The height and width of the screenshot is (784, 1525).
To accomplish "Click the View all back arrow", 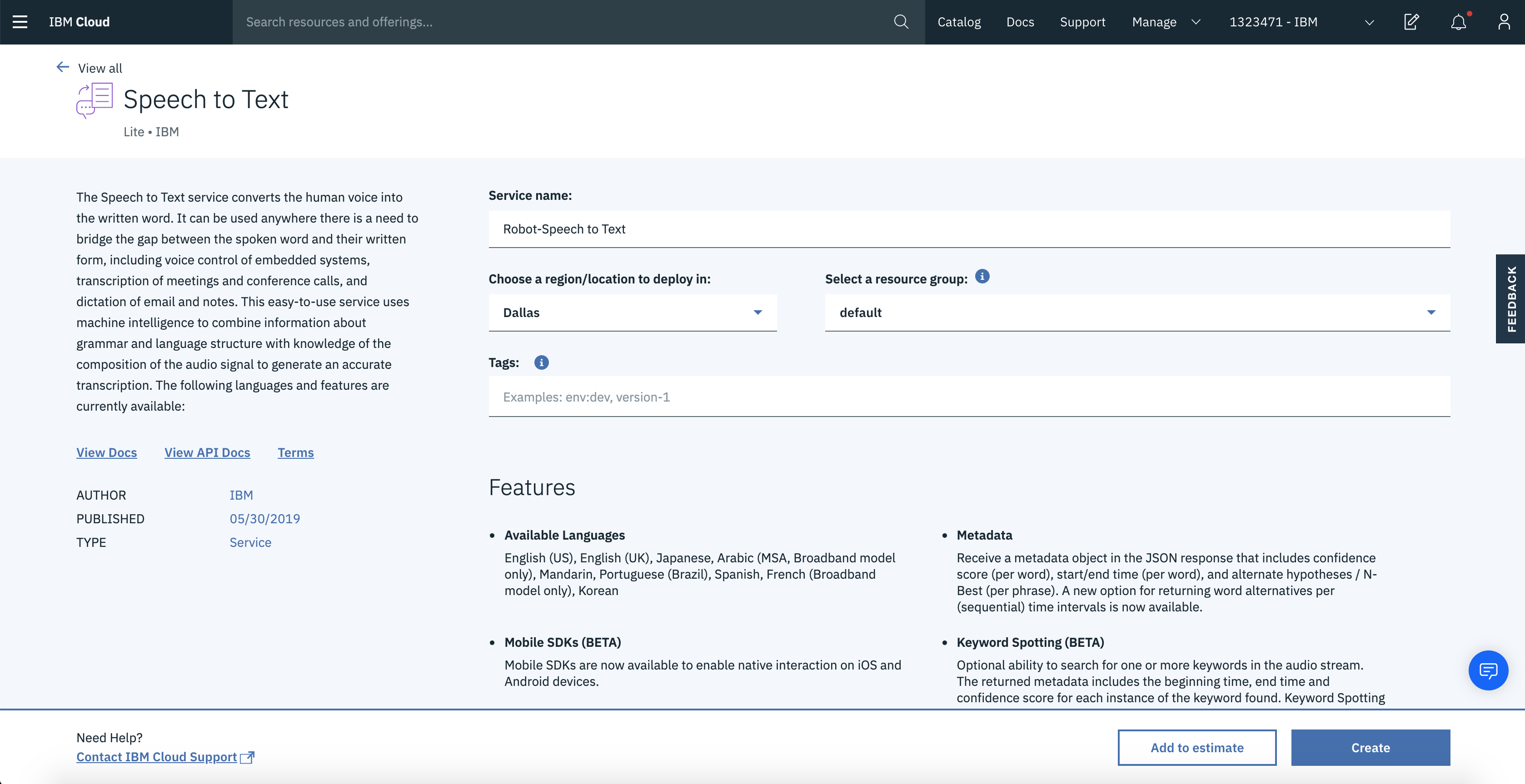I will [63, 68].
